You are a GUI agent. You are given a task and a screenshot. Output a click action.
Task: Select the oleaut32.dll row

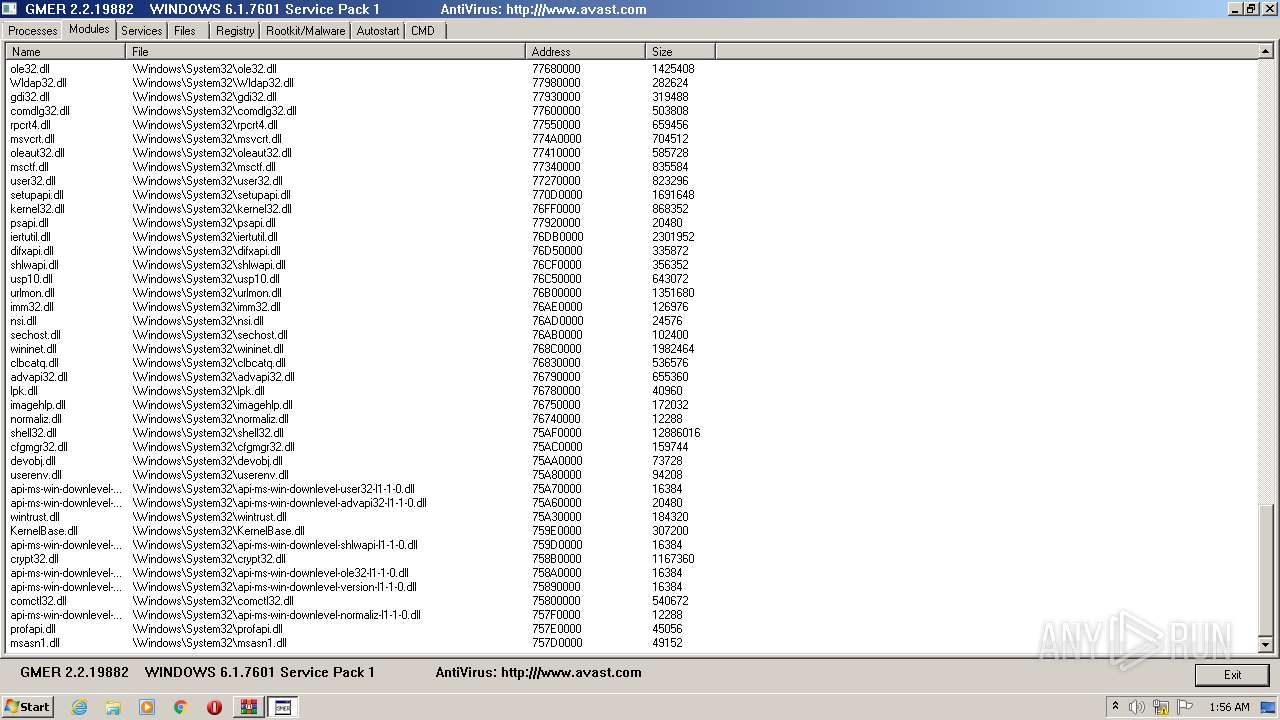tap(630, 153)
